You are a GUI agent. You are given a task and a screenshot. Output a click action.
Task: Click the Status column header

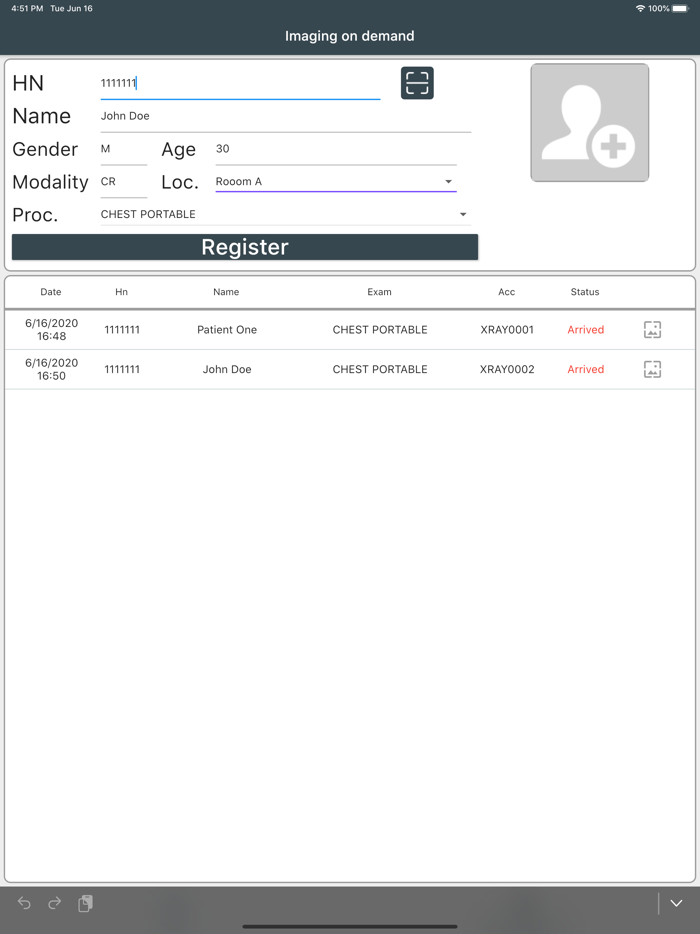pos(585,292)
